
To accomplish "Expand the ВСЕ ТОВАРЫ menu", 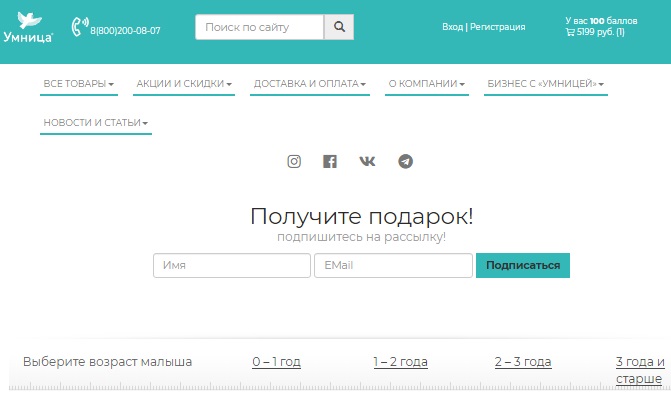I will point(79,84).
